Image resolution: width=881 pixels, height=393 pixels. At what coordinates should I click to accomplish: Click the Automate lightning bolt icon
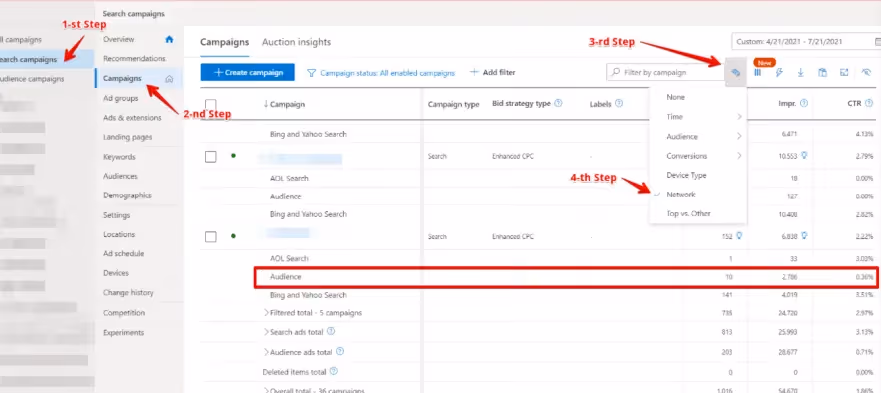(779, 73)
